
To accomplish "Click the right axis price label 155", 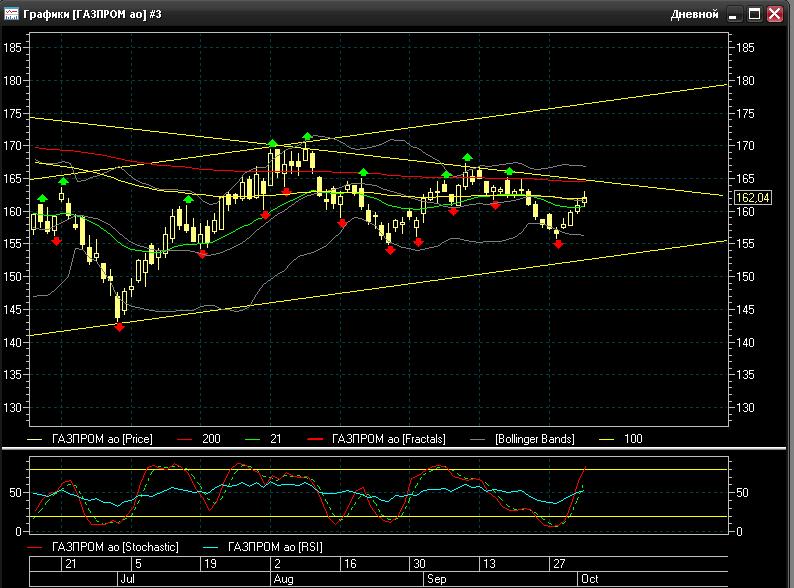I will [745, 244].
